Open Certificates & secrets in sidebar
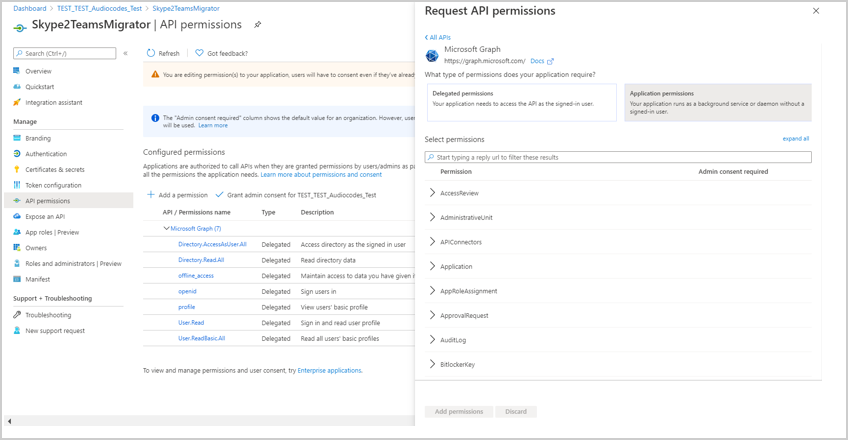 point(55,170)
